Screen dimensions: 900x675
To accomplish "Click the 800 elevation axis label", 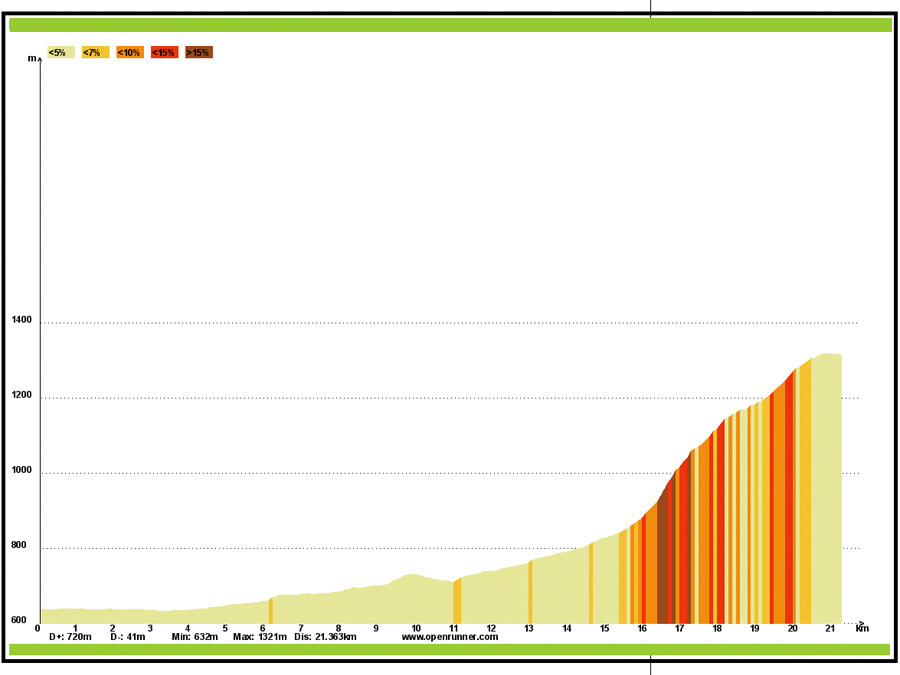I will click(x=19, y=545).
